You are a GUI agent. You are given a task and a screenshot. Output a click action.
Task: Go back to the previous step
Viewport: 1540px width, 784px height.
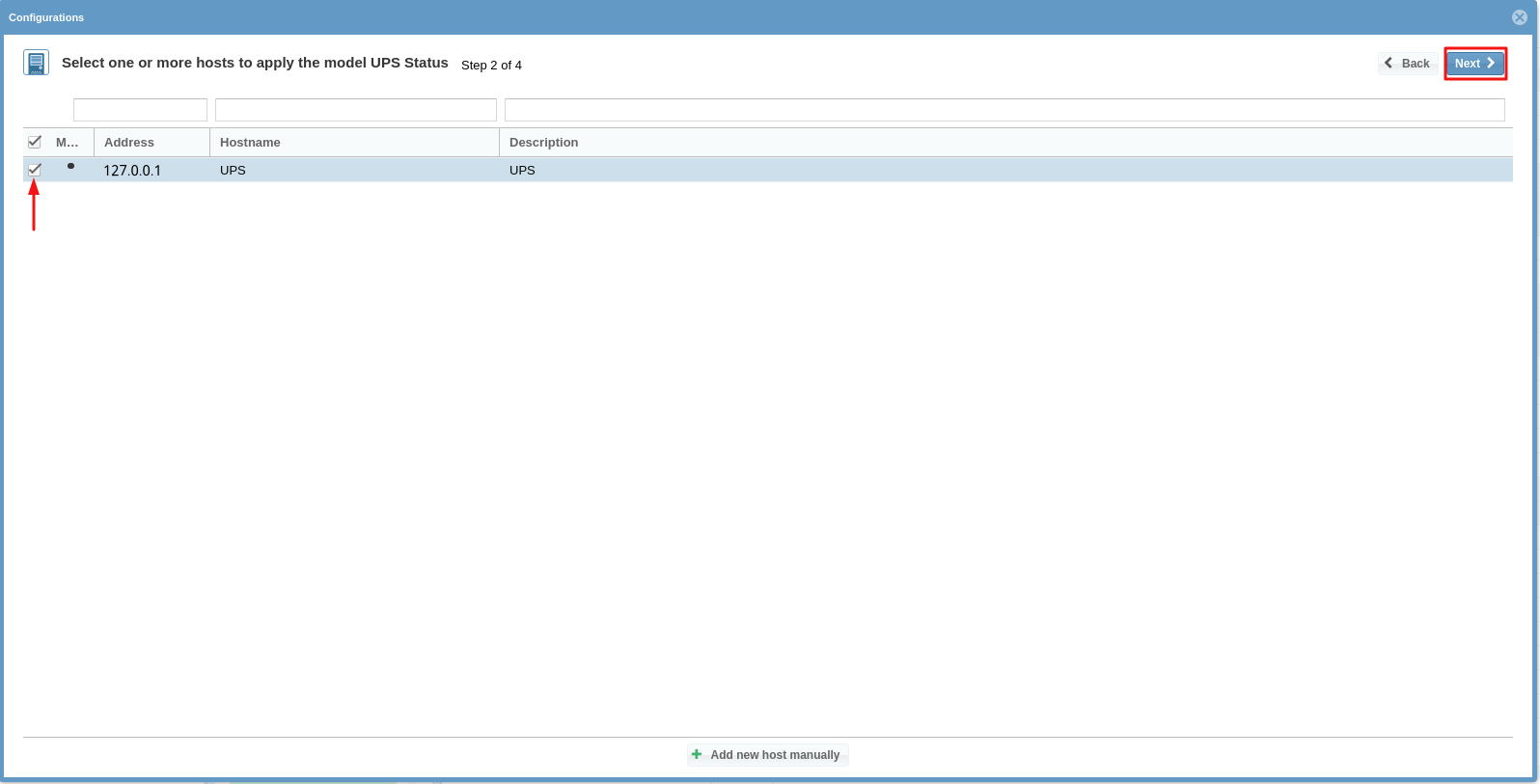tap(1407, 64)
